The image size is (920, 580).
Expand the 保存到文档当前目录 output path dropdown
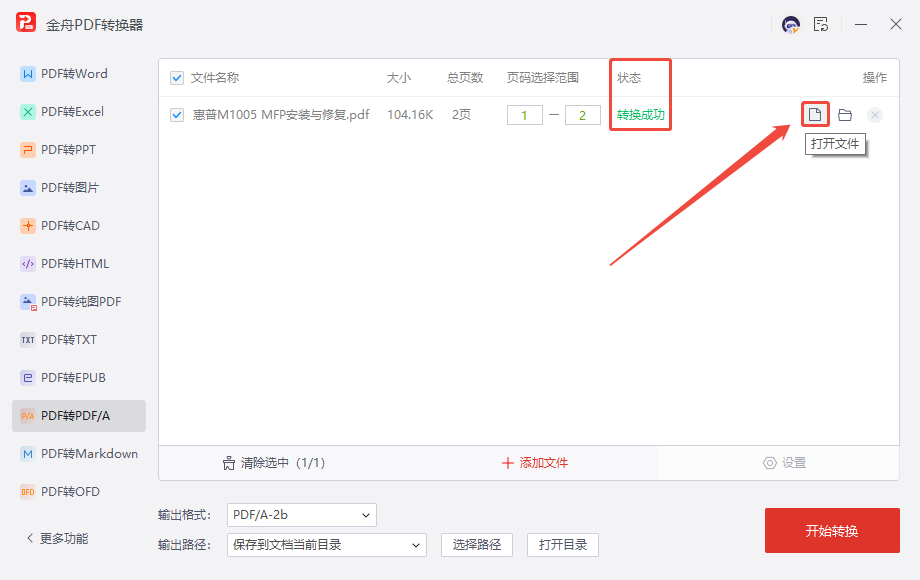click(327, 545)
